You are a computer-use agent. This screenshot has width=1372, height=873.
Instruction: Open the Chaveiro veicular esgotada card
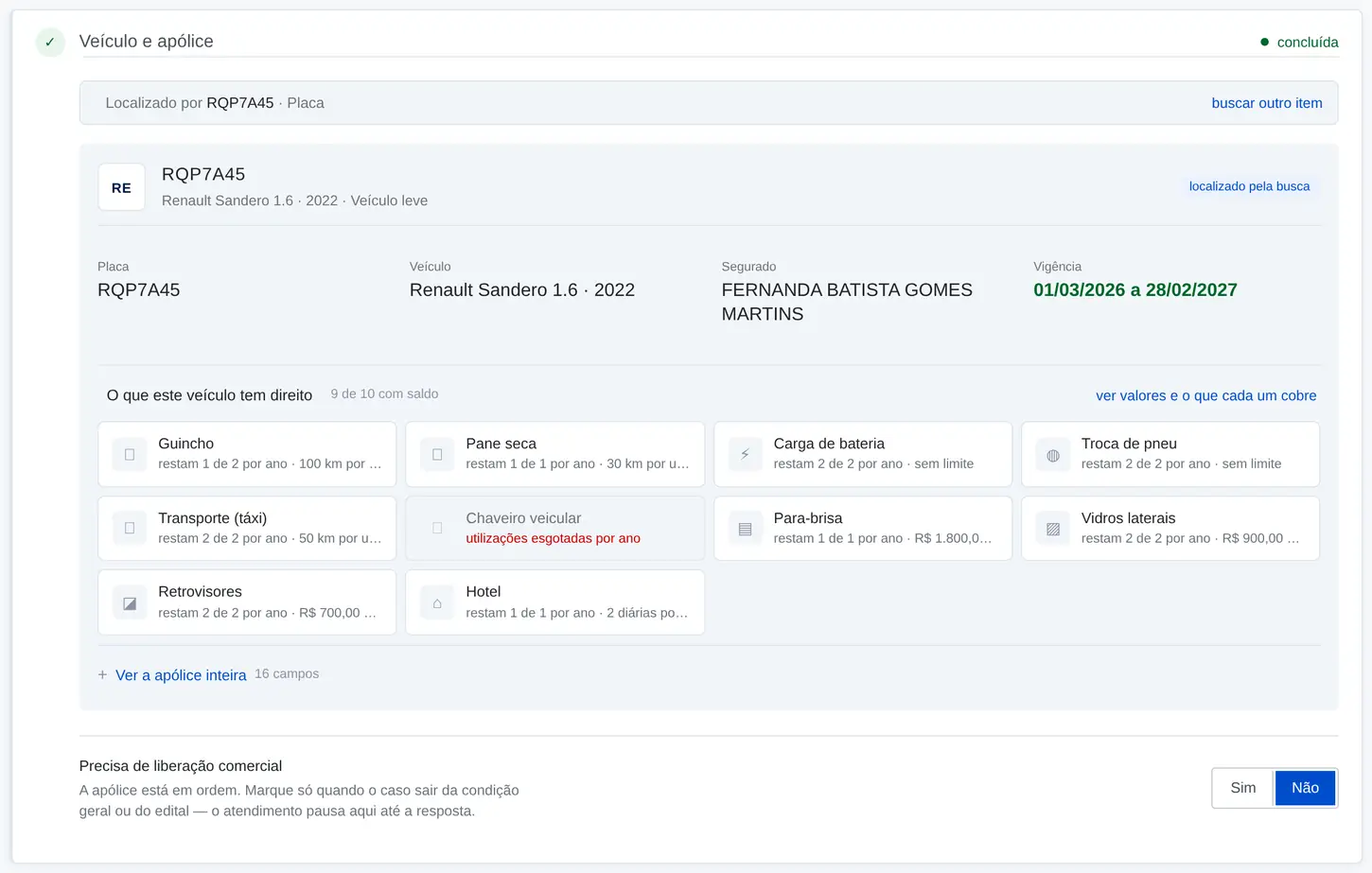(555, 529)
